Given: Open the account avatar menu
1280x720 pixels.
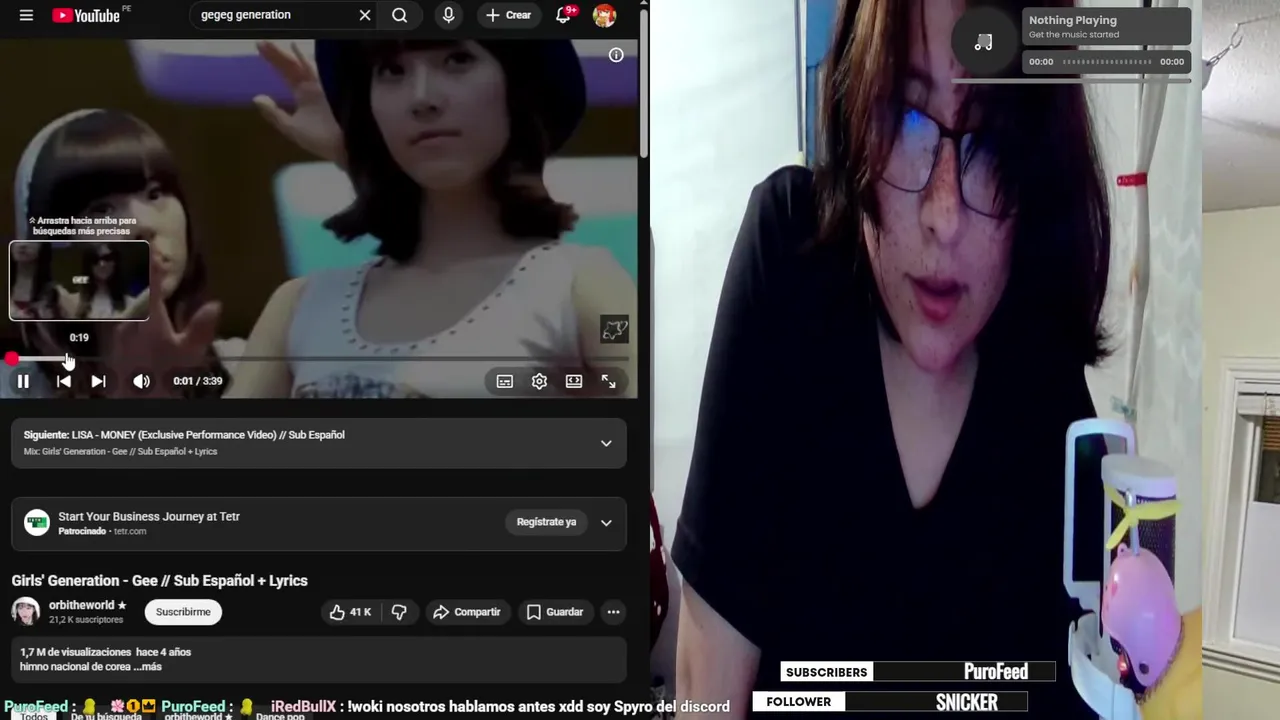Looking at the screenshot, I should point(604,15).
